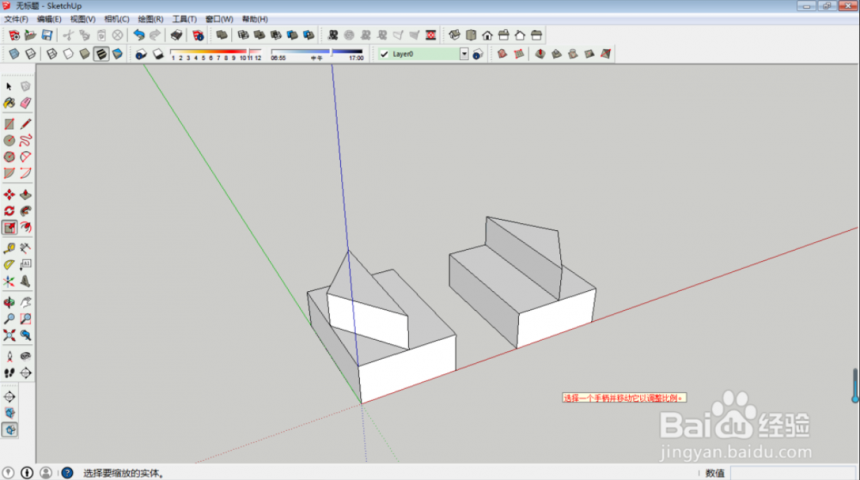The image size is (860, 480).
Task: Switch to Home house standard view
Action: pyautogui.click(x=487, y=36)
